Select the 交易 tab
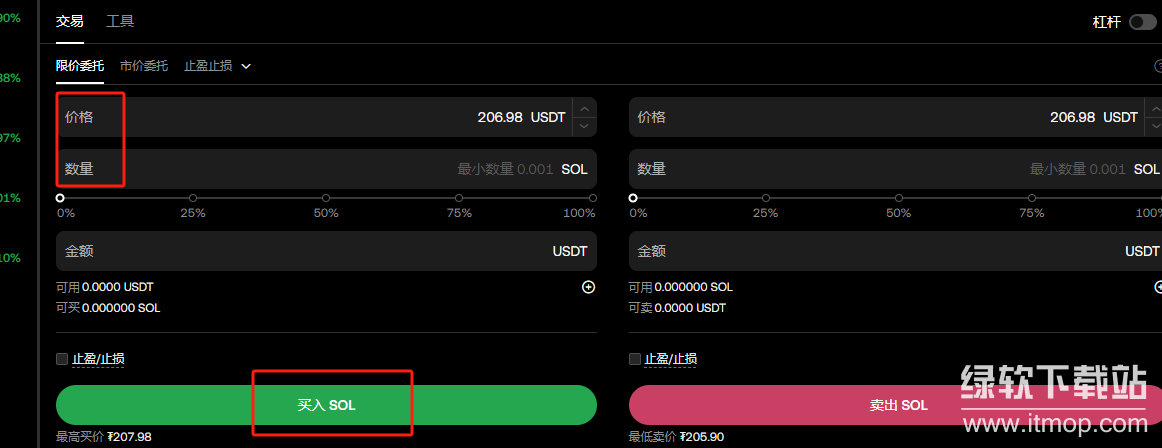Screen dimensions: 1162x448 coord(70,21)
